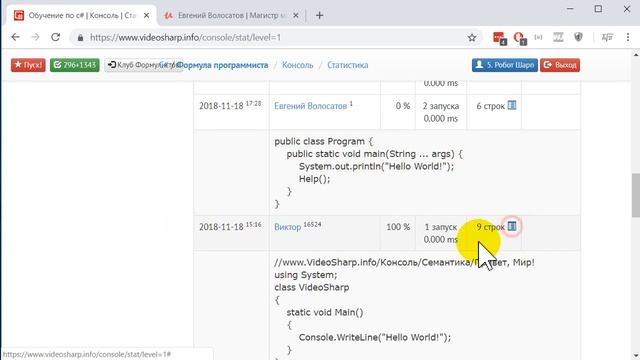Click the using System; code line

pyautogui.click(x=306, y=275)
